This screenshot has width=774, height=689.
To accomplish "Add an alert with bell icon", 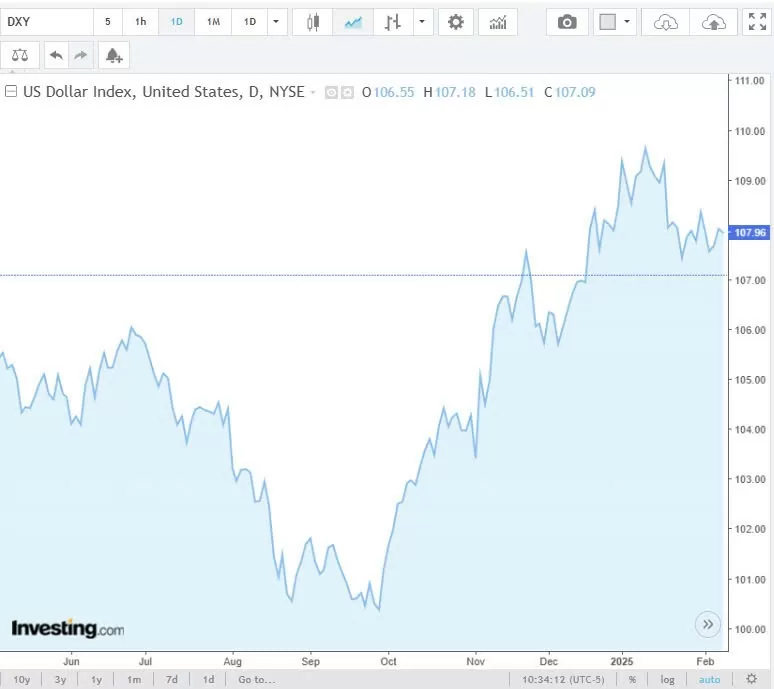I will pos(113,55).
